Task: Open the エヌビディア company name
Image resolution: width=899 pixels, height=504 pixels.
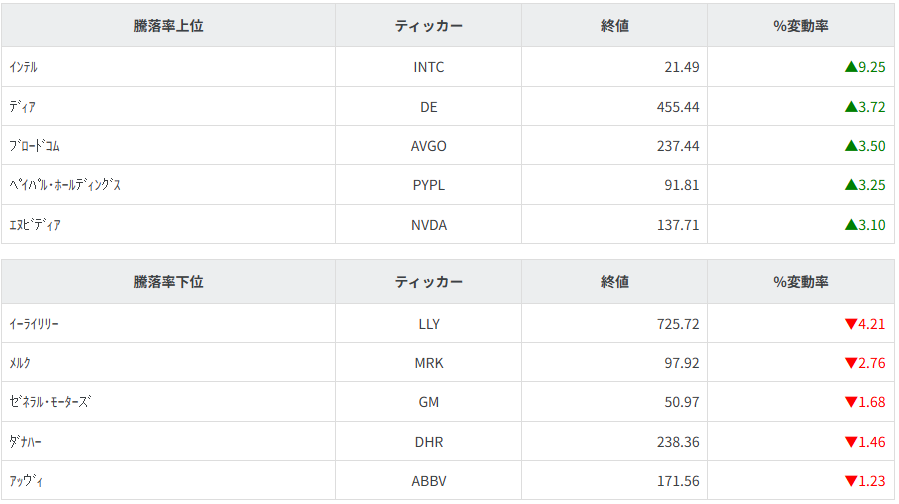Action: [x=35, y=225]
